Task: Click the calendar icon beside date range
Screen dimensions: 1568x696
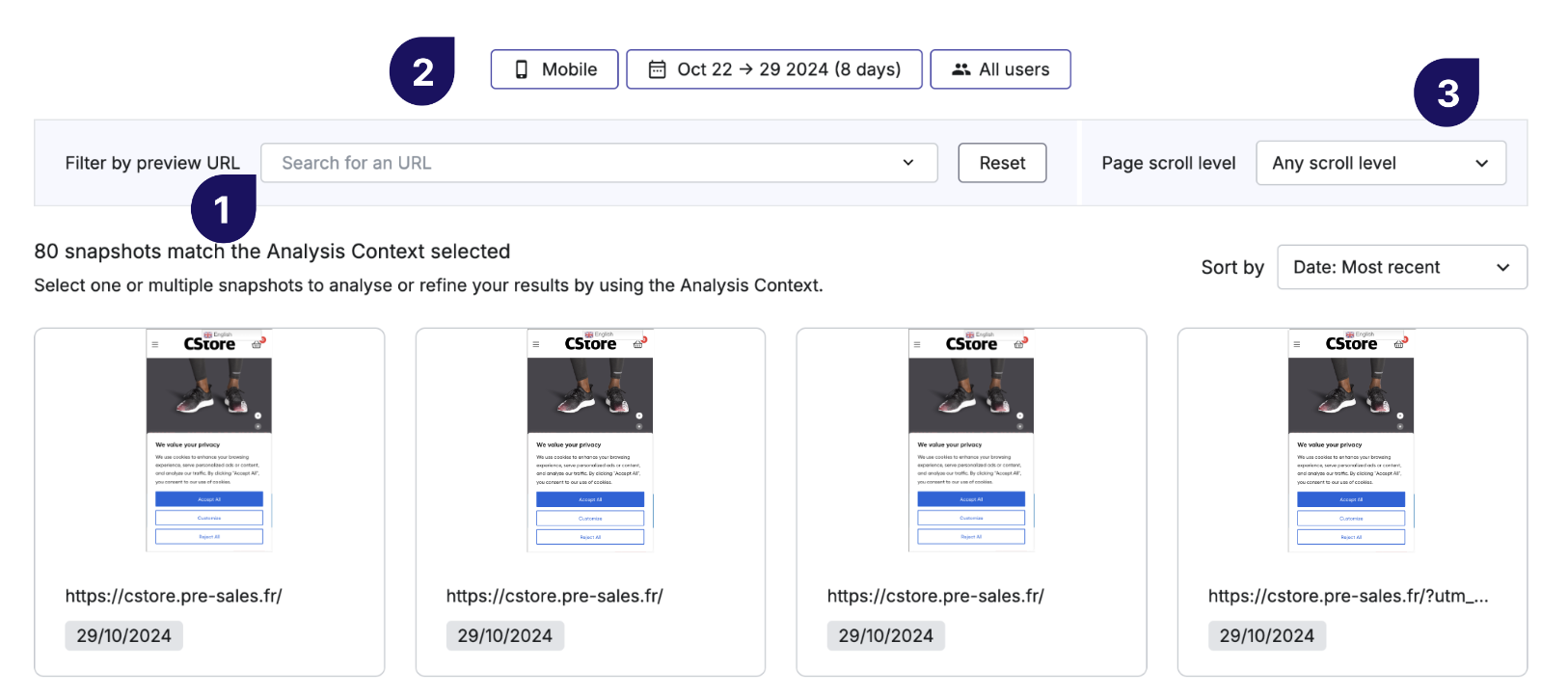Action: point(657,69)
